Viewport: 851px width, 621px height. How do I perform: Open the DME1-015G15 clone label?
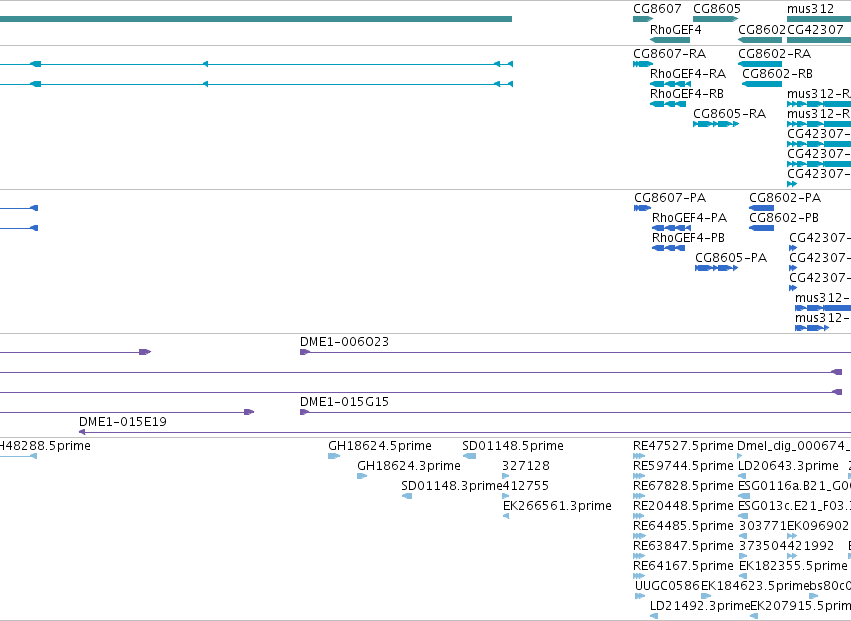(x=344, y=402)
